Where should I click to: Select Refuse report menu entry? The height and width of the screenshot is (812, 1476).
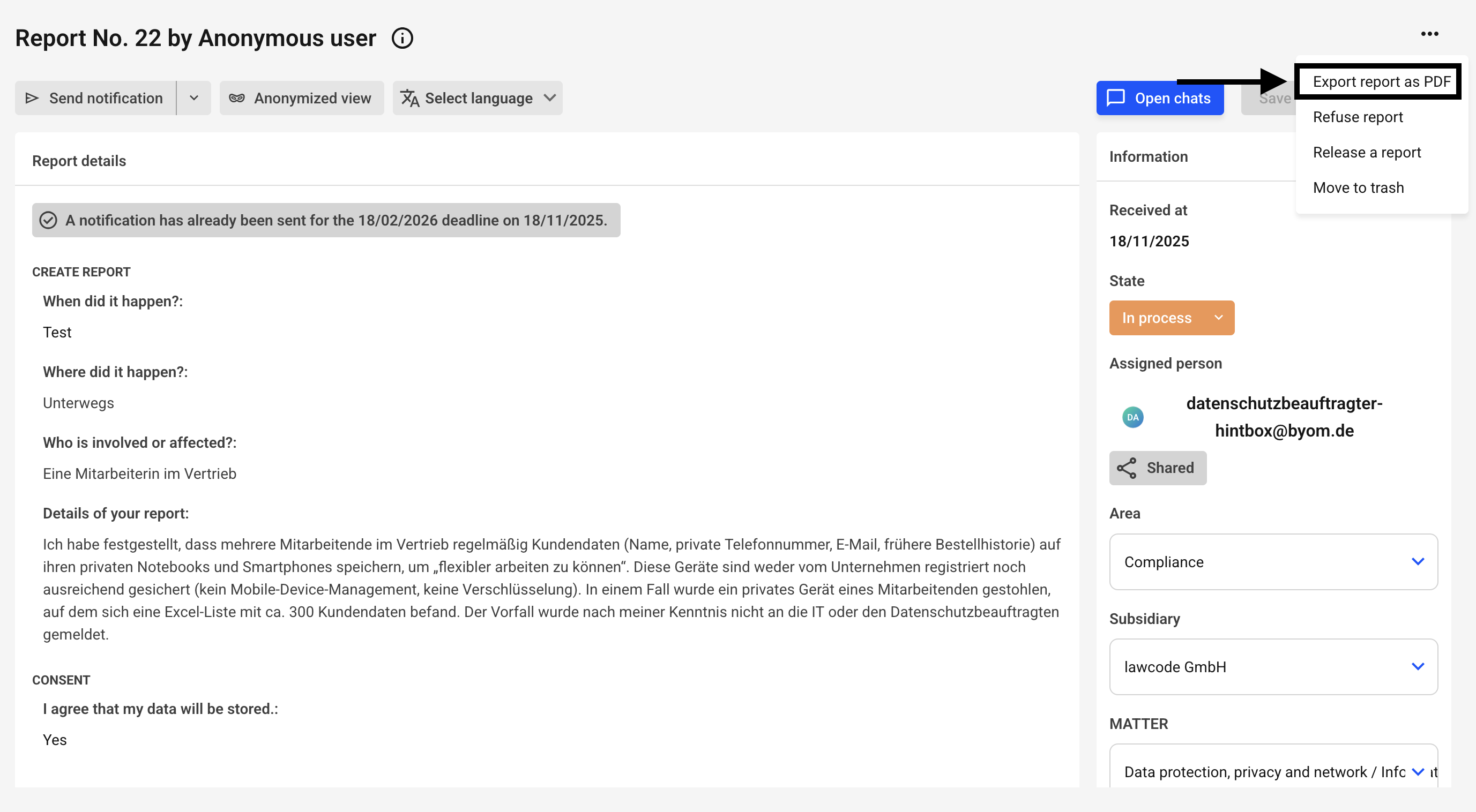click(1358, 117)
